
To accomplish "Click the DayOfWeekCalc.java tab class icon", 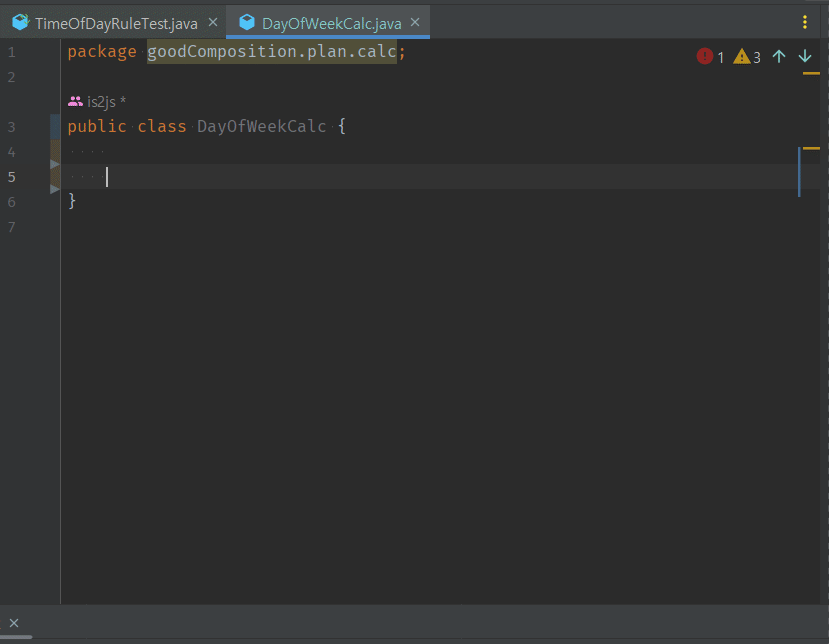I will point(246,22).
